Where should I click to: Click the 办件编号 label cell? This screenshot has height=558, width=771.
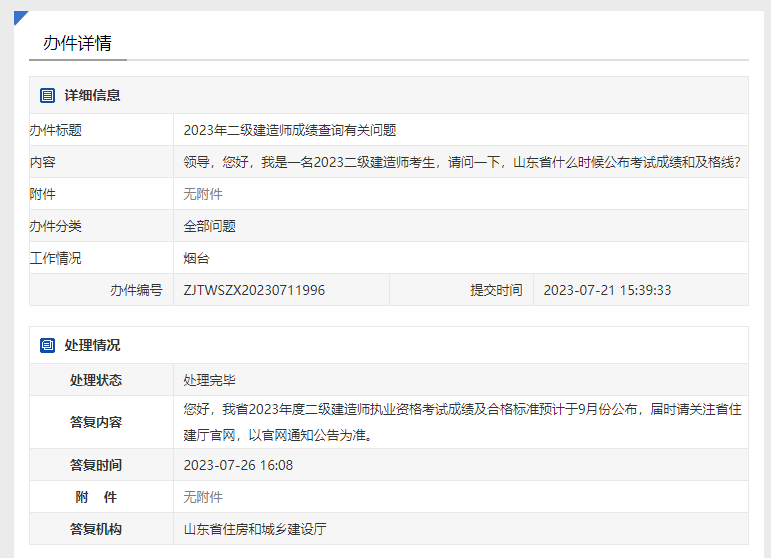pyautogui.click(x=135, y=290)
